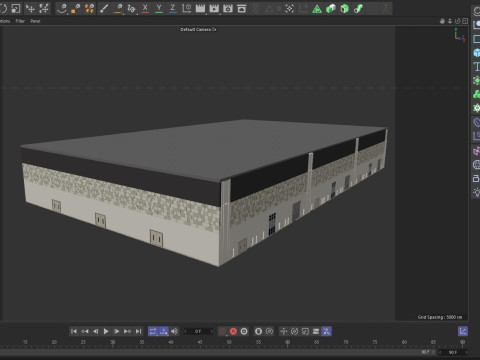Open the green flower effector sidebar icon
Screen dimensions: 480x360
pos(477,108)
